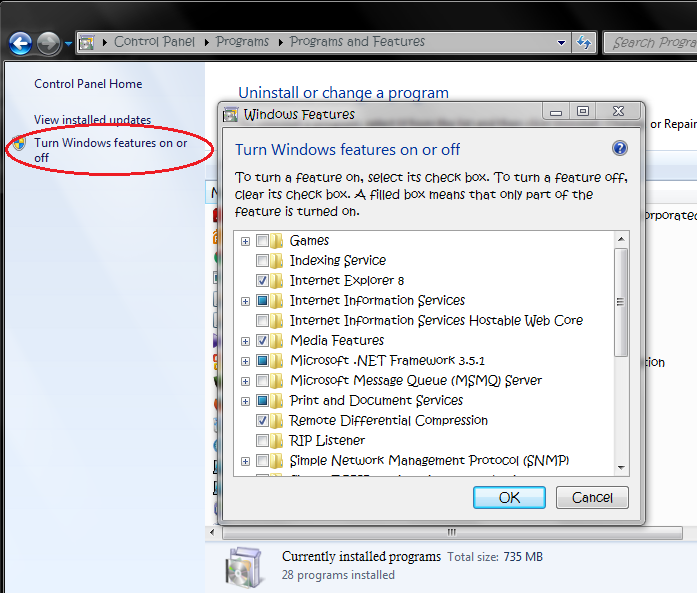Check Internet Information Services Hostable Web Core
This screenshot has width=697, height=593.
coord(262,321)
